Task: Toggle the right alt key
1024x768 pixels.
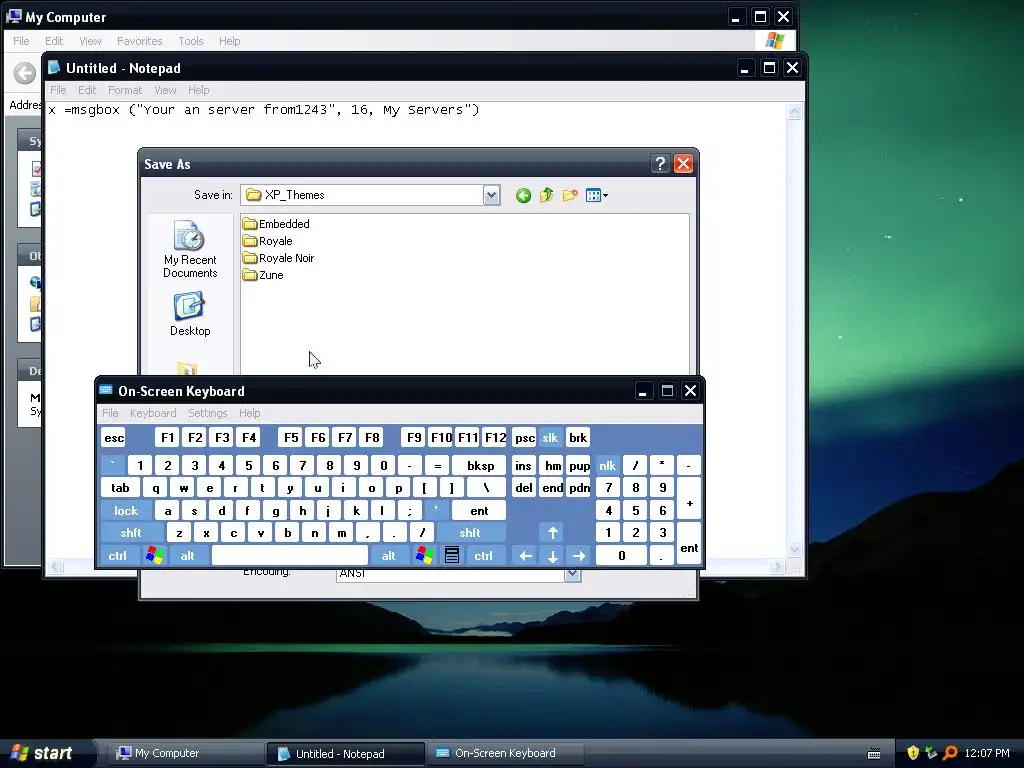Action: (389, 556)
